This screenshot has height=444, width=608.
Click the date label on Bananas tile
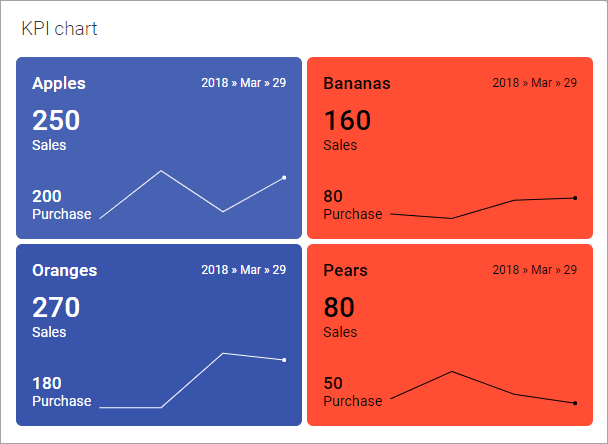pyautogui.click(x=534, y=82)
